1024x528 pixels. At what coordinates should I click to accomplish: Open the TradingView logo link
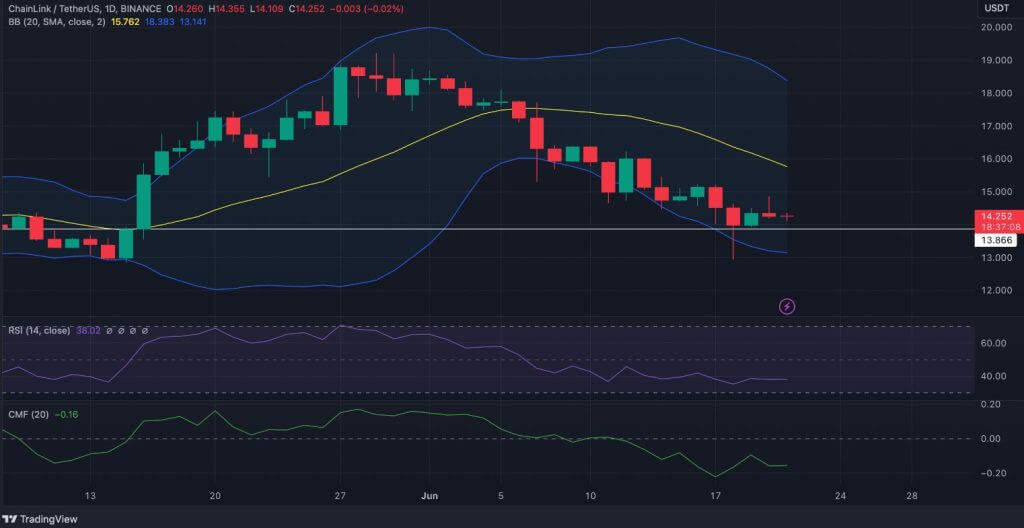point(41,520)
